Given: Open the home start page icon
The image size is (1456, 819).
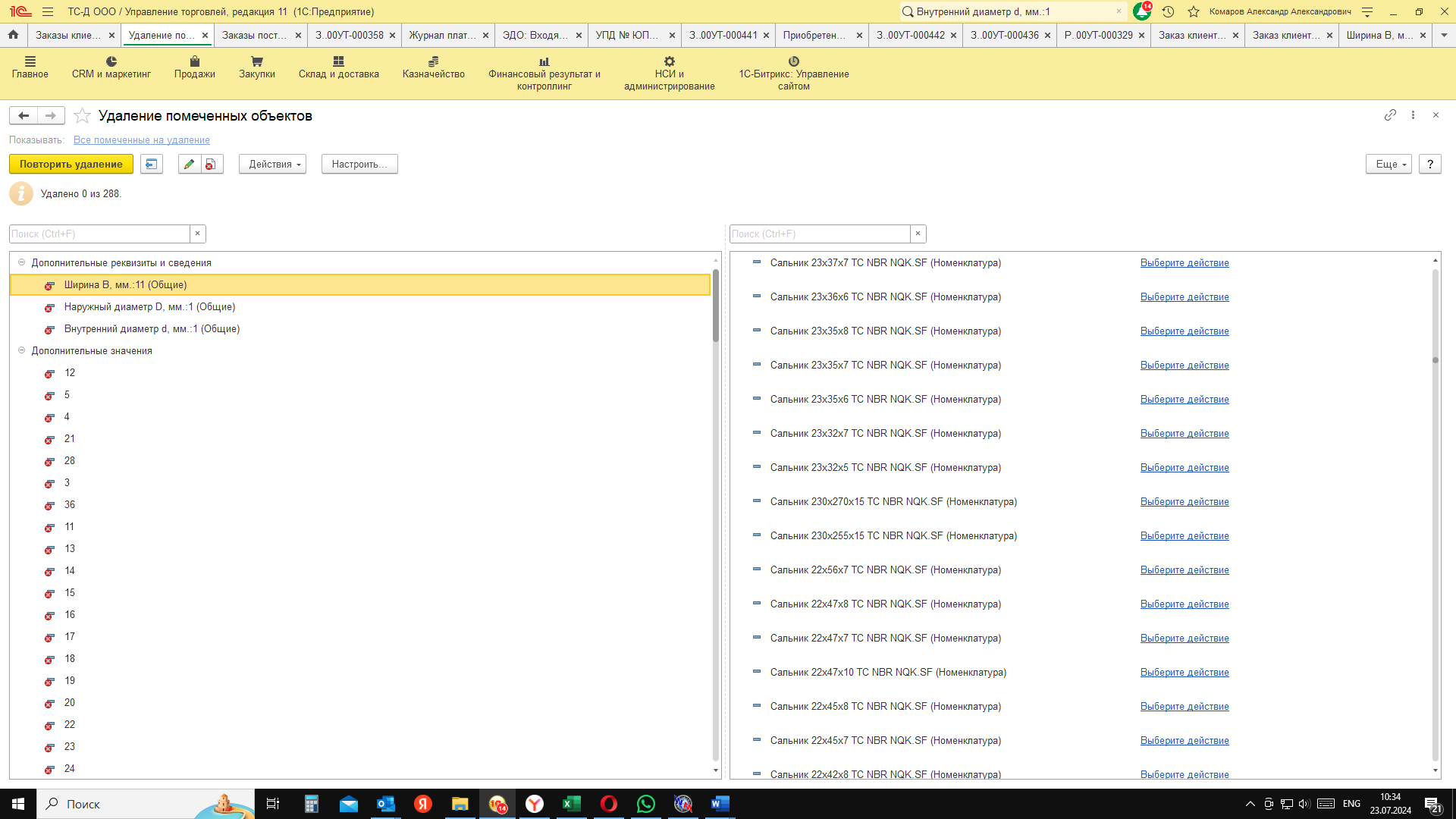Looking at the screenshot, I should (13, 35).
